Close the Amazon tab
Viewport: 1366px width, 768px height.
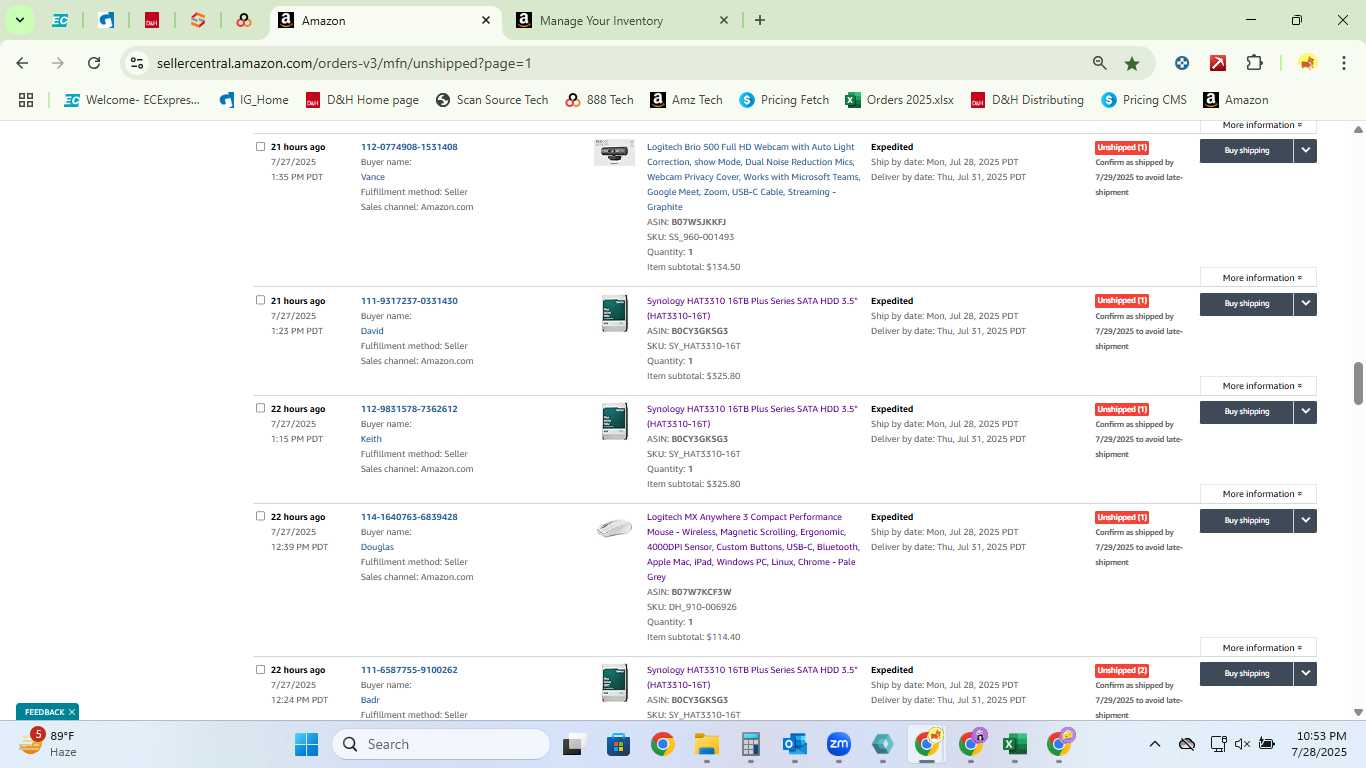486,20
